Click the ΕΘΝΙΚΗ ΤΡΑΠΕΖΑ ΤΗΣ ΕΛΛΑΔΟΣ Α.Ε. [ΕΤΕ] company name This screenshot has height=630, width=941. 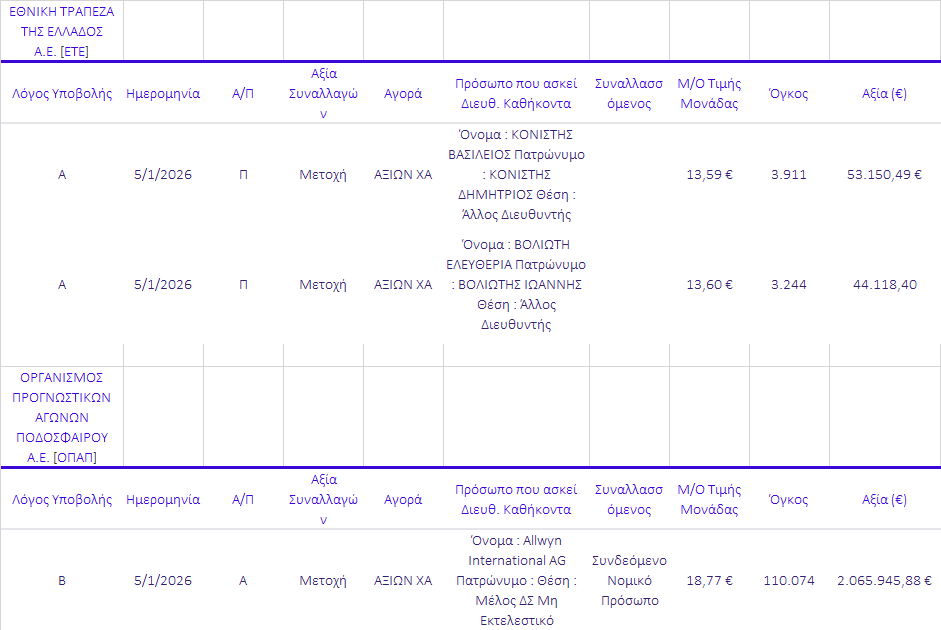pyautogui.click(x=62, y=31)
